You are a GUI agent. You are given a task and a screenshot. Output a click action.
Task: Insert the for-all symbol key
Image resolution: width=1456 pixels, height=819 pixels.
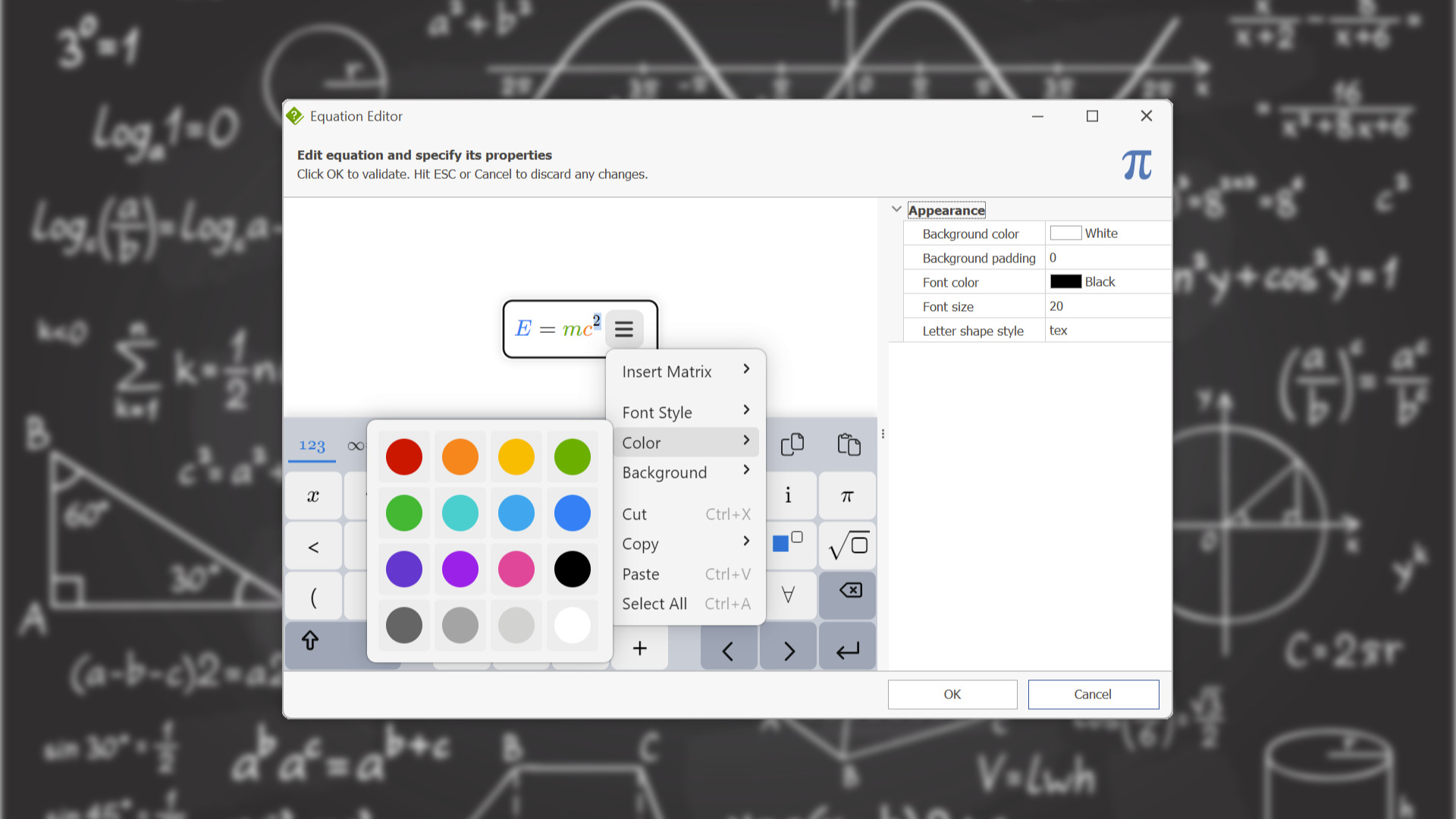pyautogui.click(x=789, y=595)
